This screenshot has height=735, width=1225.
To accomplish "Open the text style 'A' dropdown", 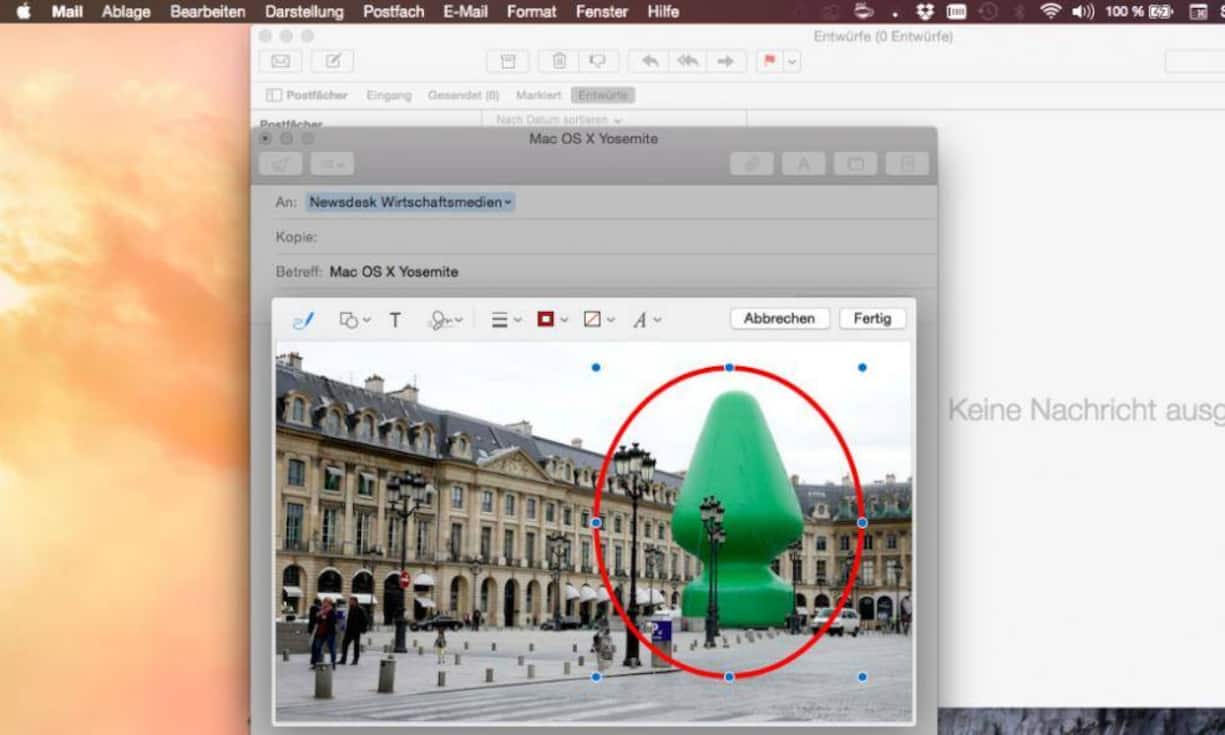I will (x=646, y=320).
